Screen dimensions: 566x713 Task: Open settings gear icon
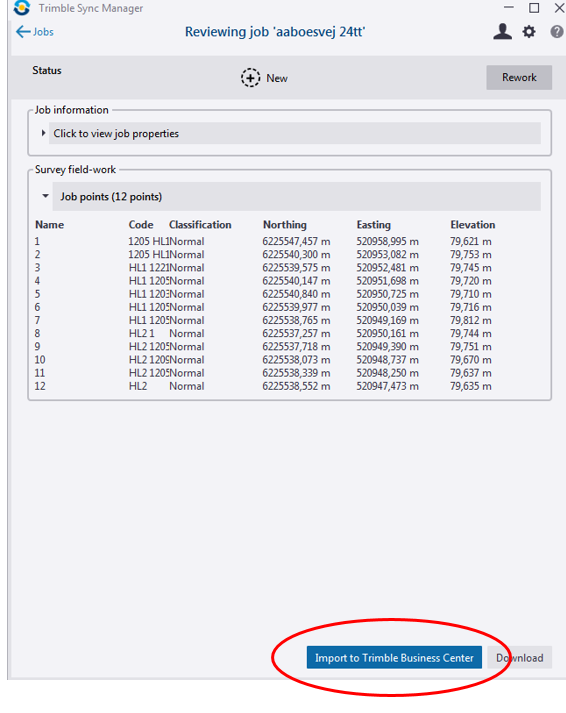529,32
